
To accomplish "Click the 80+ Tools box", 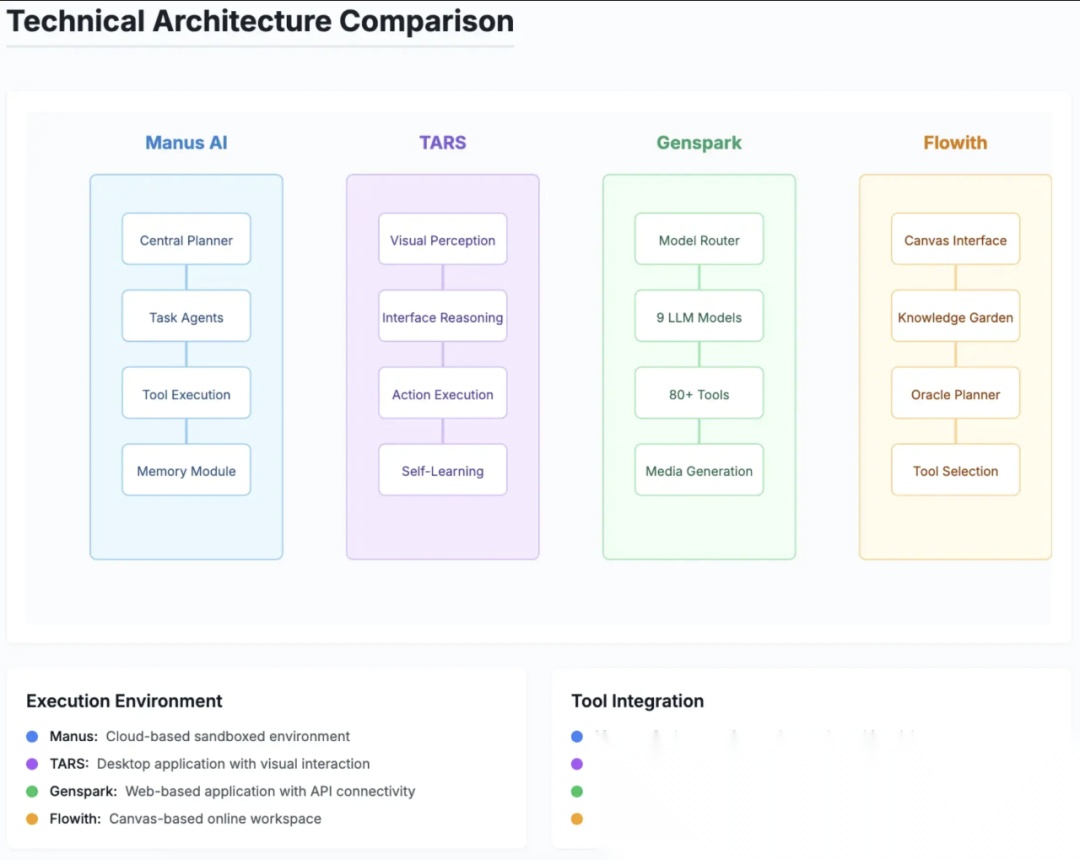I will point(699,394).
